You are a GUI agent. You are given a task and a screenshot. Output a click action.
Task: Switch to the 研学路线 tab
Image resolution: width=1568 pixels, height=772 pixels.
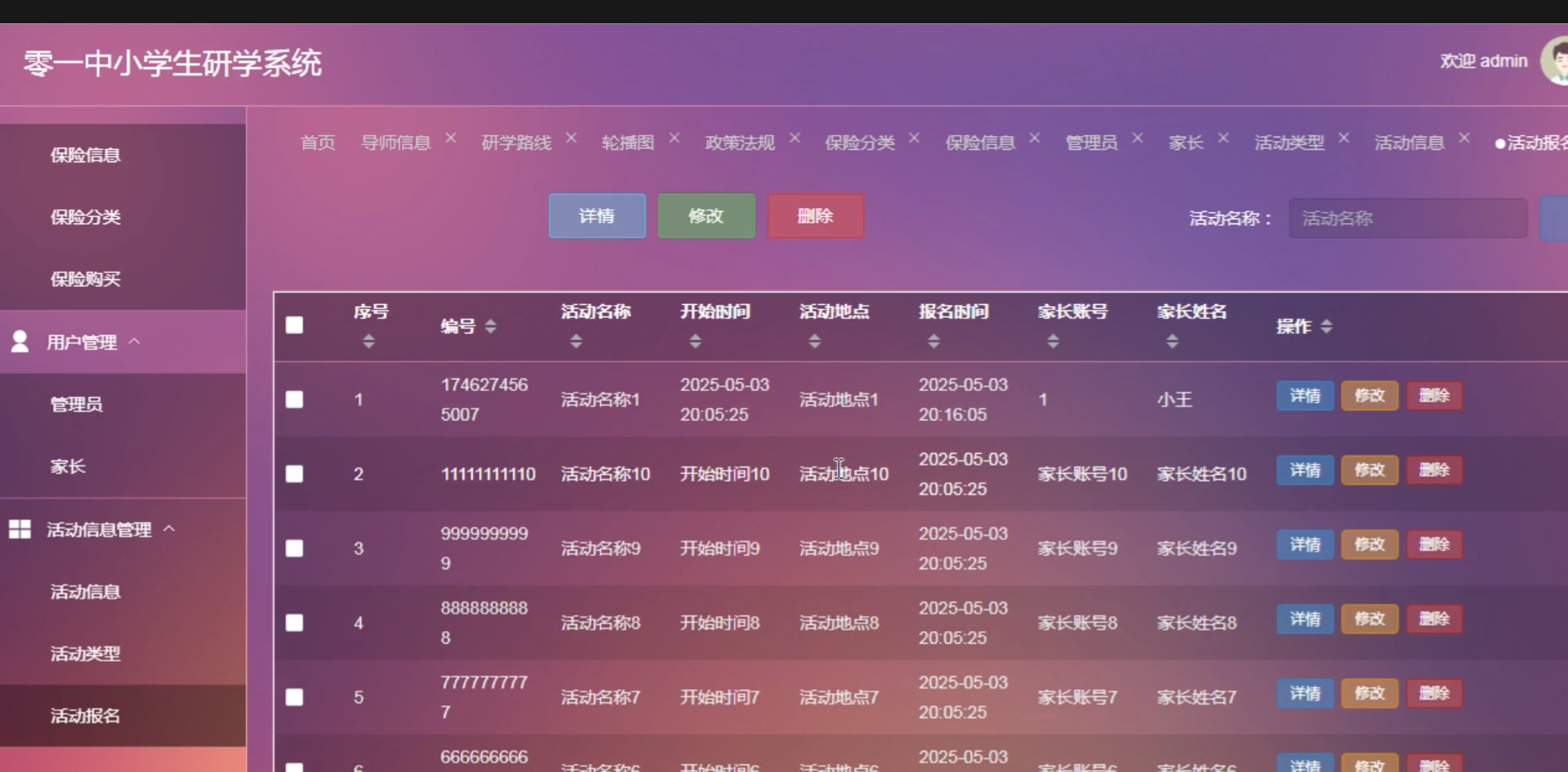516,143
